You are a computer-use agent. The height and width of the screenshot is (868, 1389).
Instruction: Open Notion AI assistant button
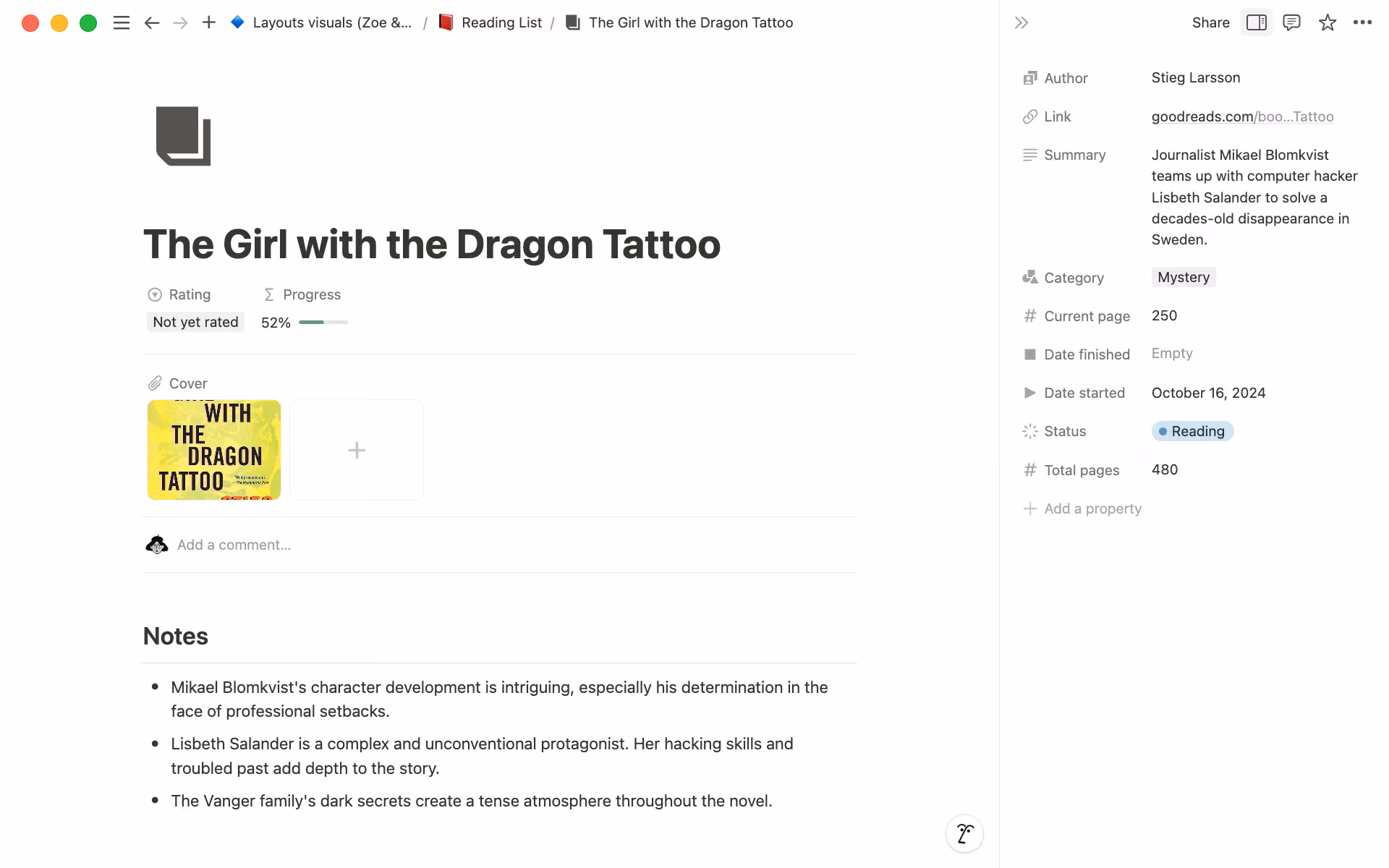pos(964,833)
